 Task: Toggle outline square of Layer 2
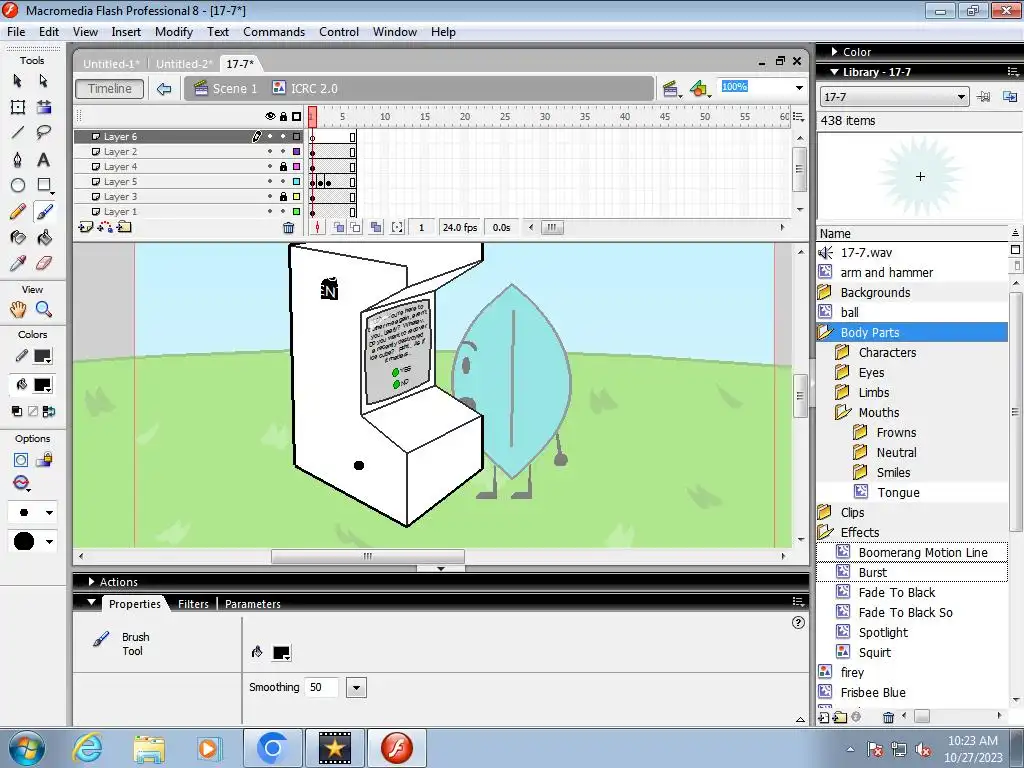(296, 152)
